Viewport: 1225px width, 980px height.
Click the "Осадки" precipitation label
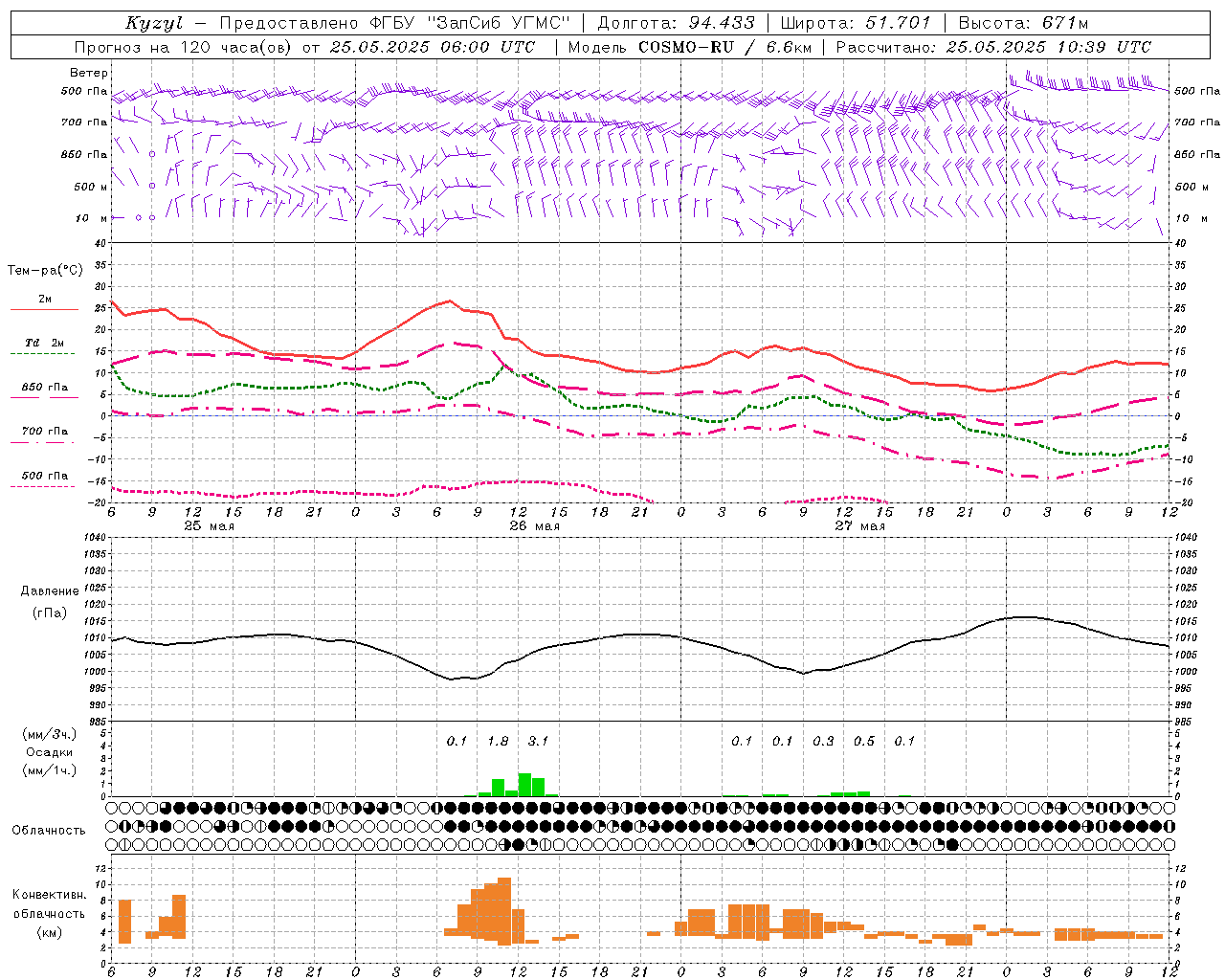50,752
